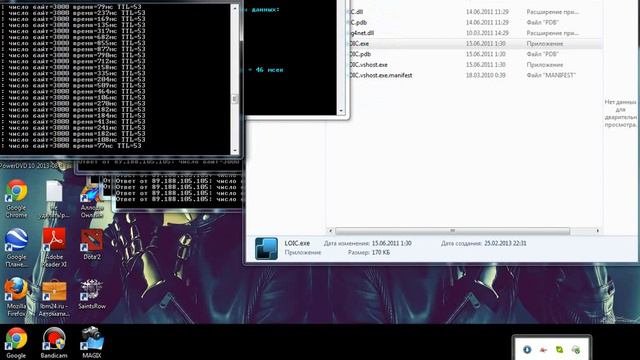Screen dimensions: 640x360
Task: Click creation date 25.02.2013 22:31 in details
Action: click(505, 243)
